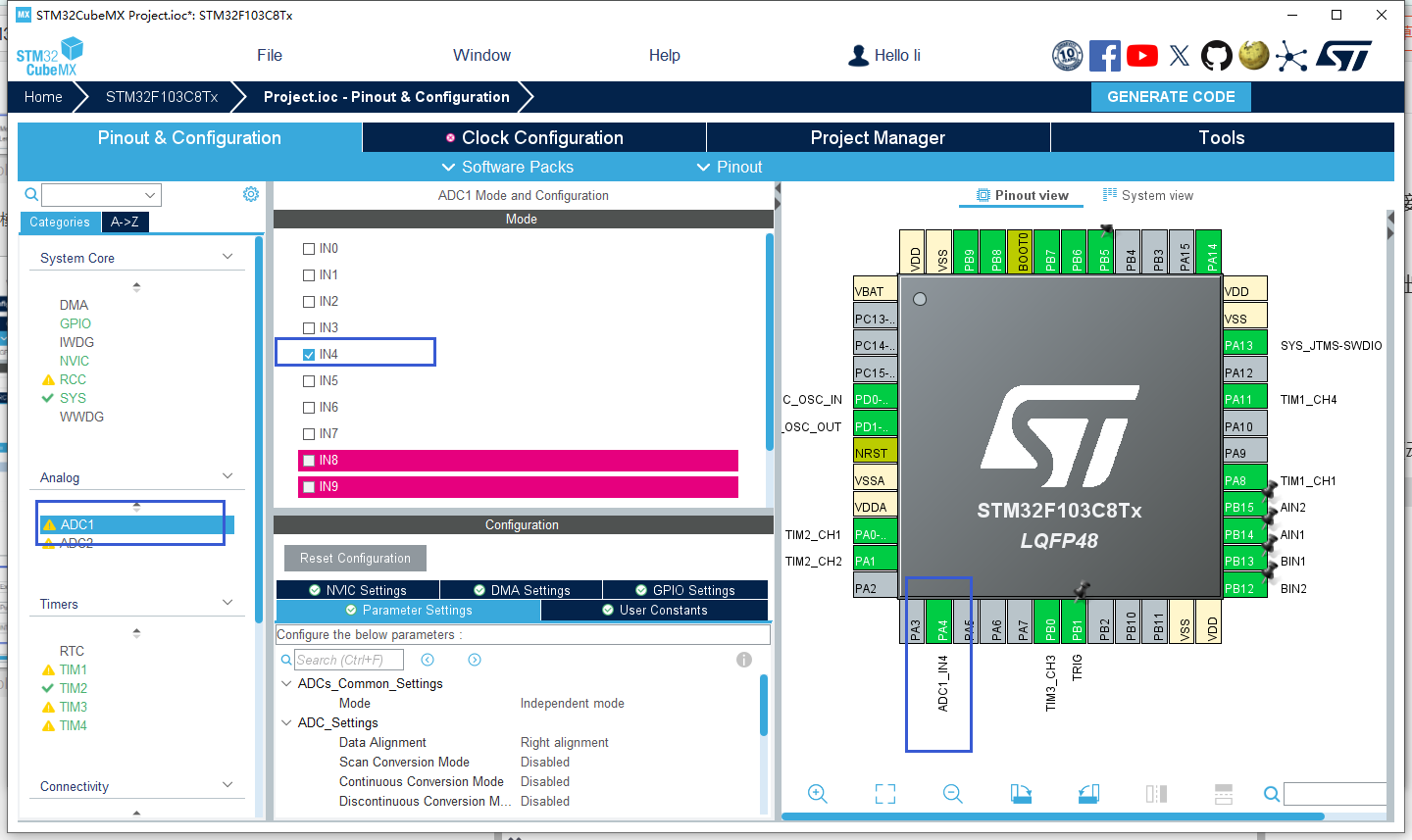Screen dimensions: 1412x840
Task: Open the DMA Settings tab
Action: pos(522,590)
